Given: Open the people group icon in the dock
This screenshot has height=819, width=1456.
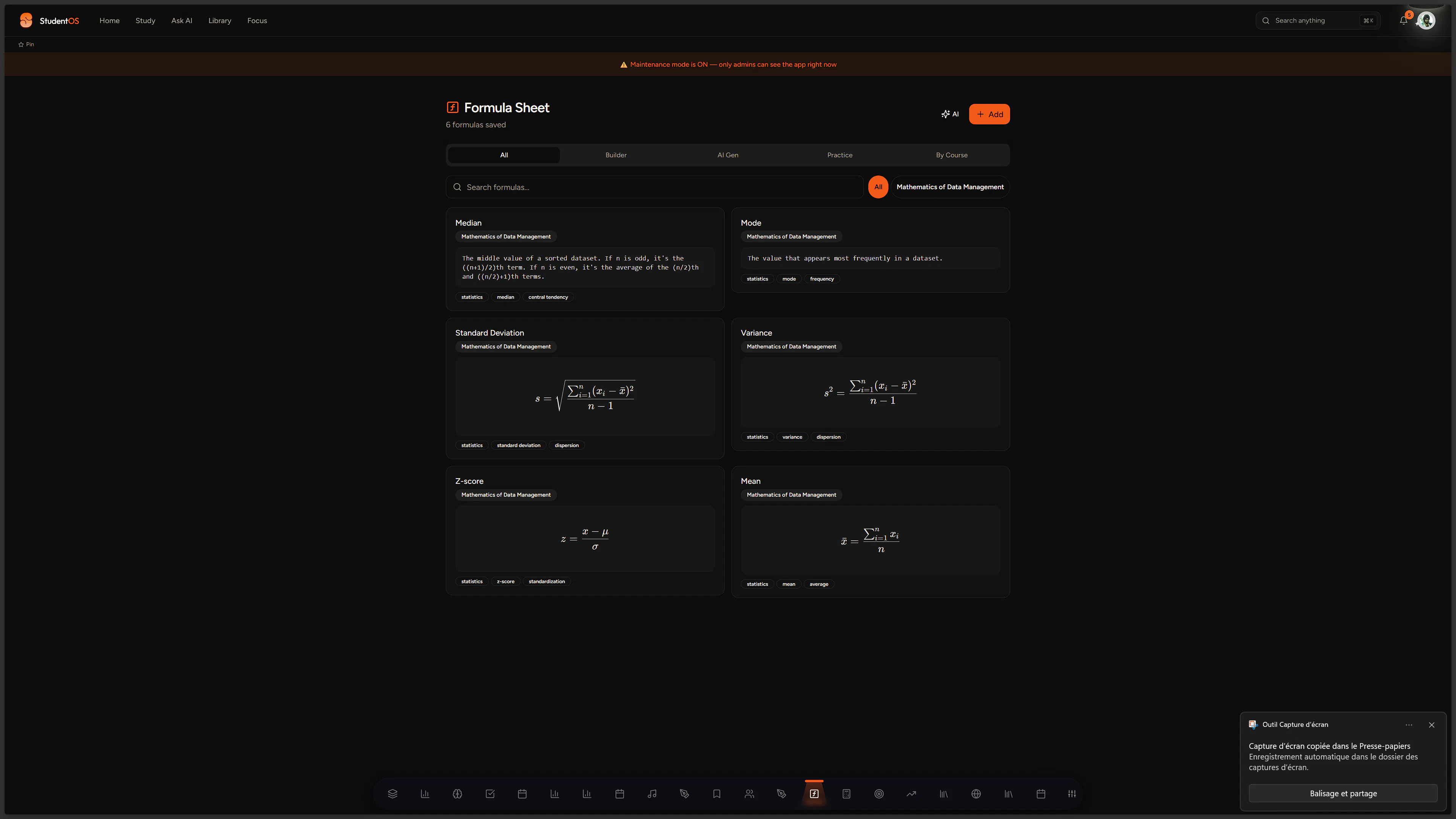Looking at the screenshot, I should pos(749,794).
